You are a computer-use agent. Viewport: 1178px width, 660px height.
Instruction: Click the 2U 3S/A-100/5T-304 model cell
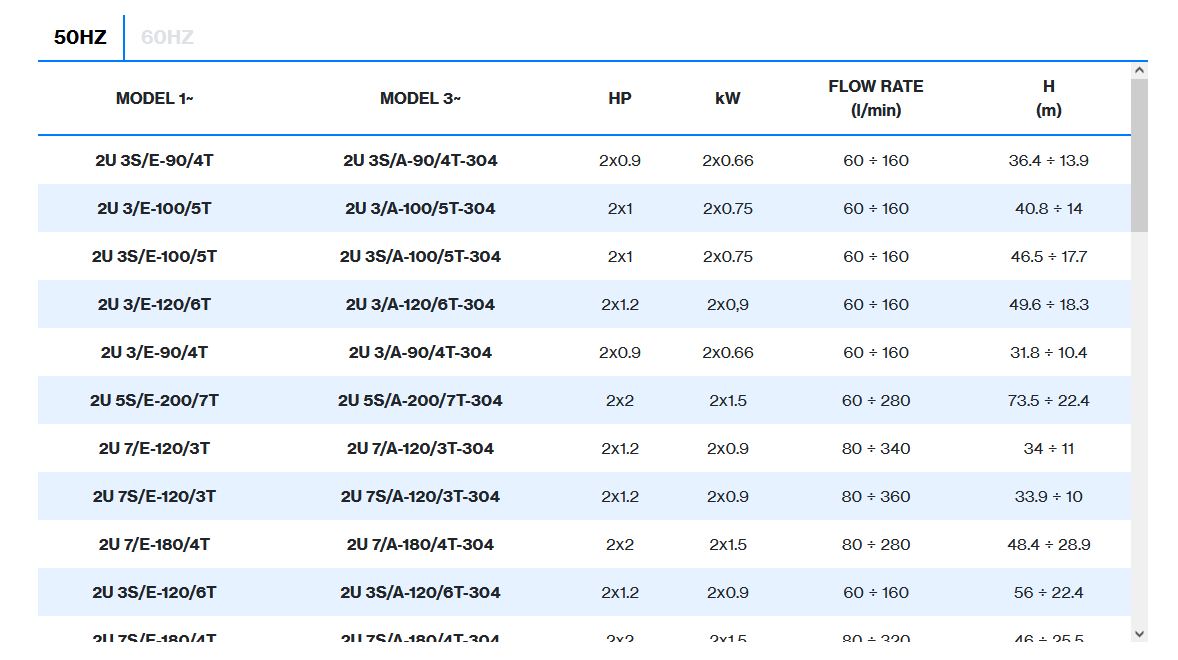[x=420, y=257]
